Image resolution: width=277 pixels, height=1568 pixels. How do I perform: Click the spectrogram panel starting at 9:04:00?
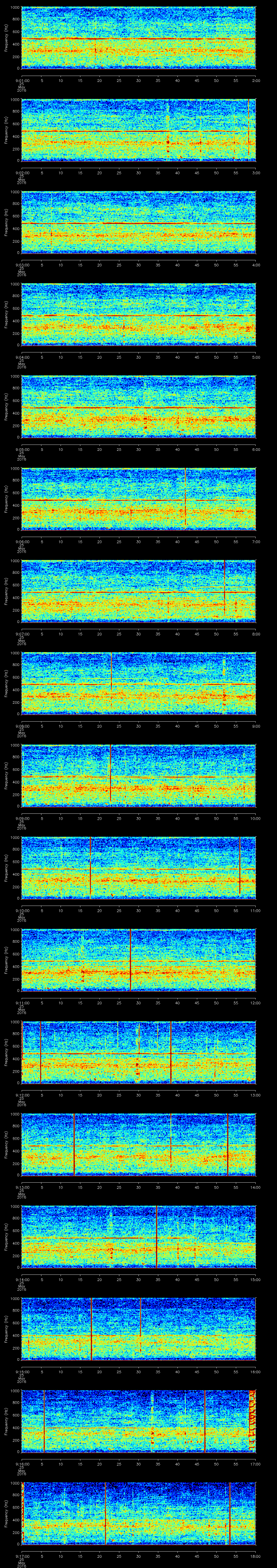pos(139,315)
